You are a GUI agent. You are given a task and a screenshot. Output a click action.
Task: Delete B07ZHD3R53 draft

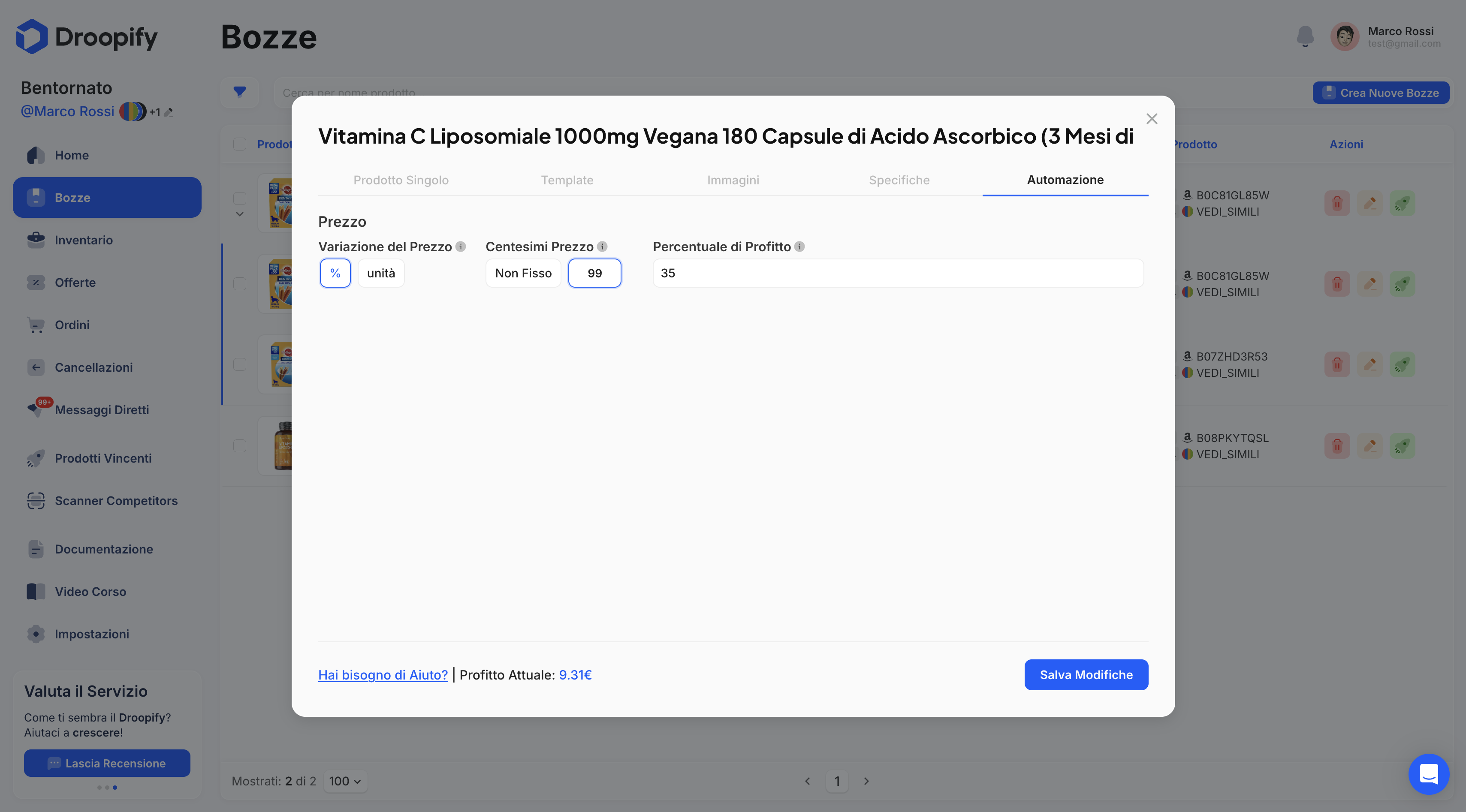coord(1337,364)
